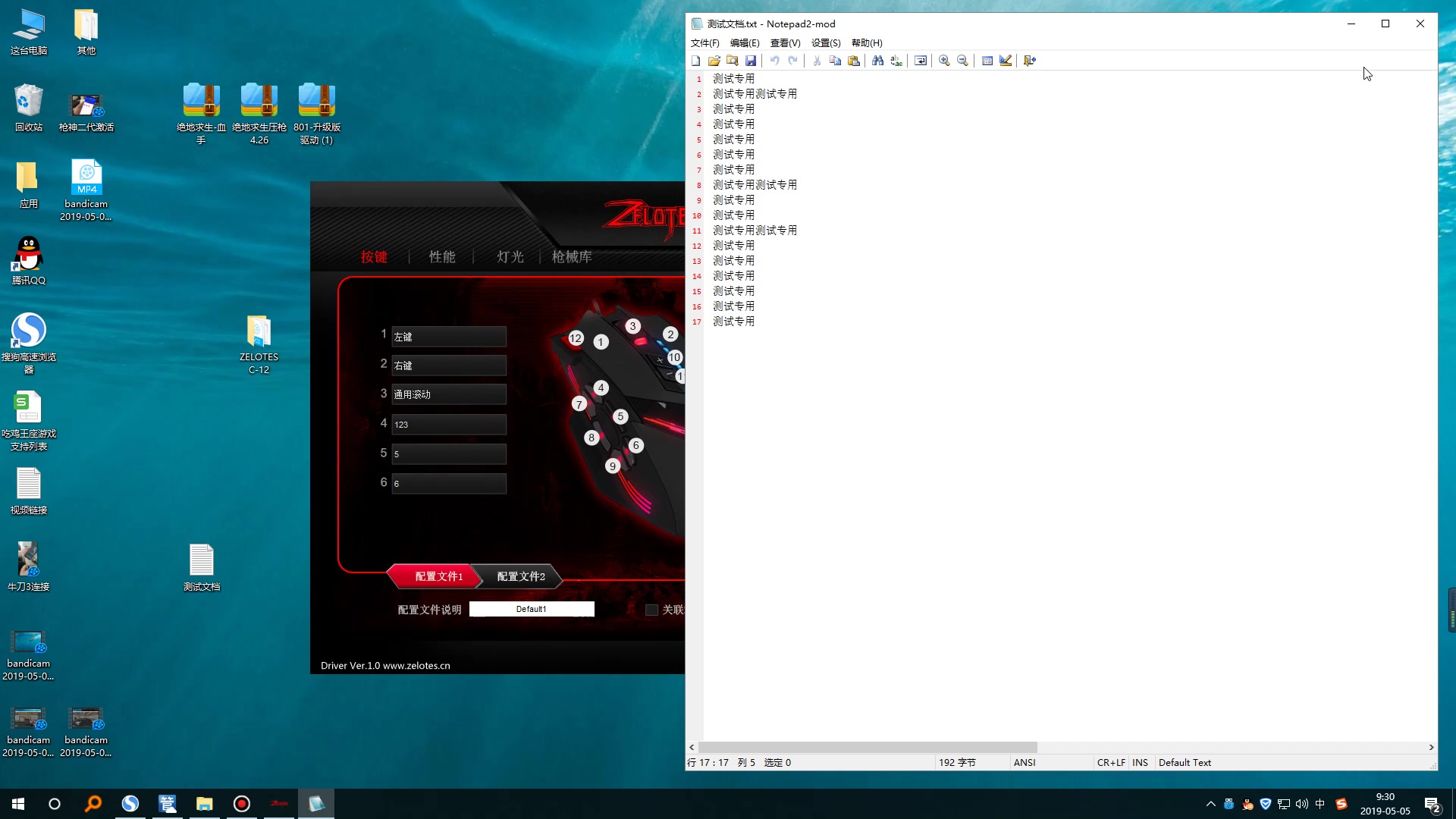Toggle INS mode in status bar
The image size is (1456, 819).
coord(1140,763)
